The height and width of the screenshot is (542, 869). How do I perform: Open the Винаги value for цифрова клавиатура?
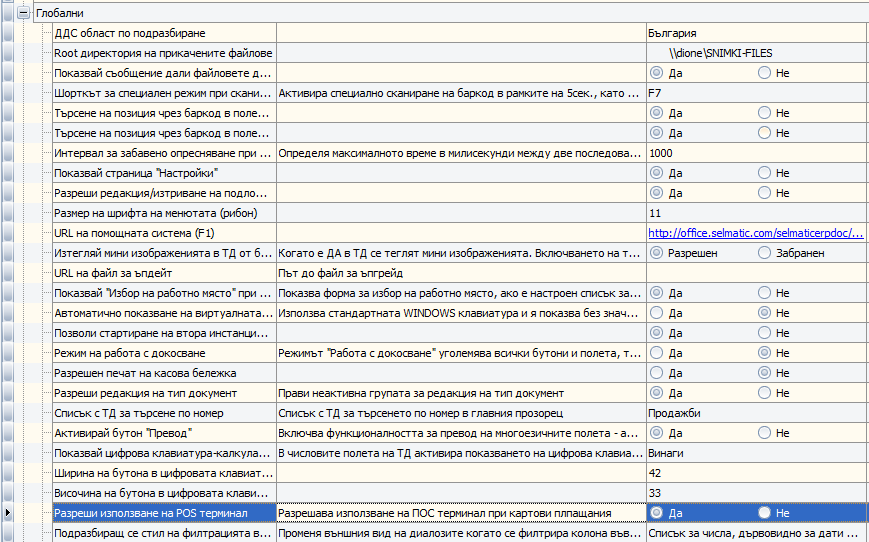coord(758,453)
